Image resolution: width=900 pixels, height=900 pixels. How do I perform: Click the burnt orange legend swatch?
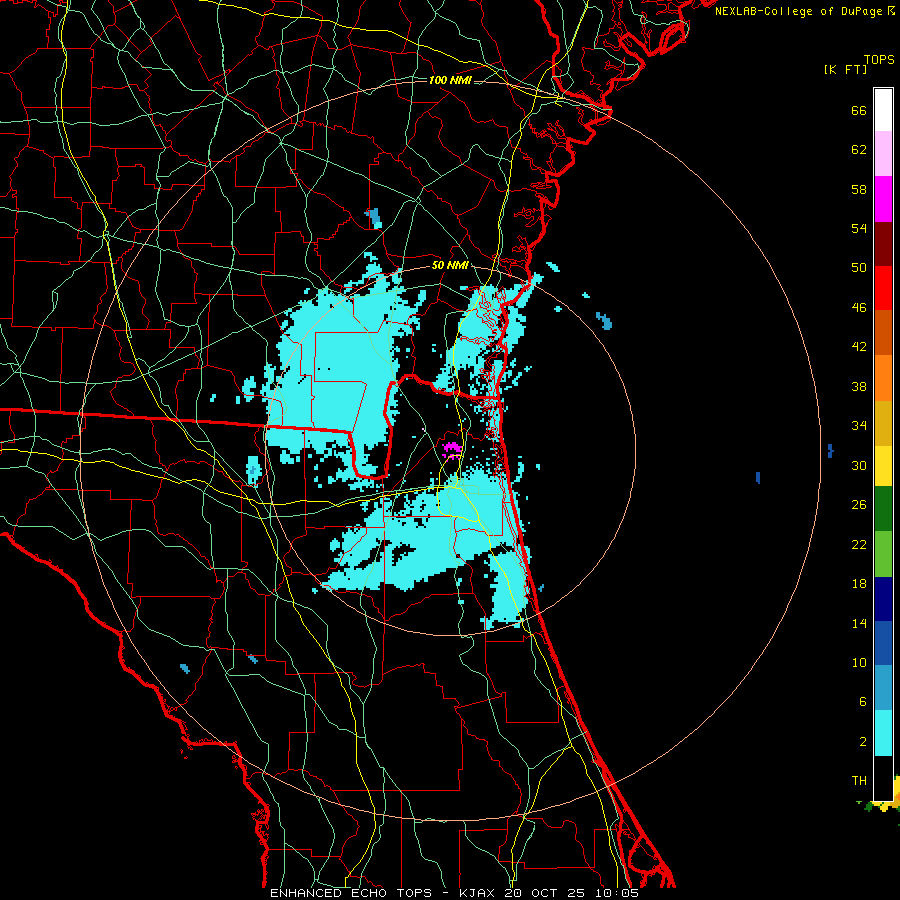[x=883, y=332]
